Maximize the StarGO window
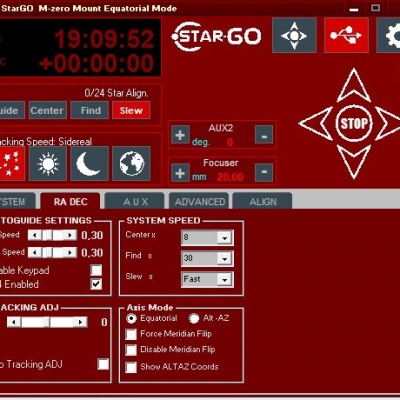The image size is (400, 400). click(x=376, y=8)
